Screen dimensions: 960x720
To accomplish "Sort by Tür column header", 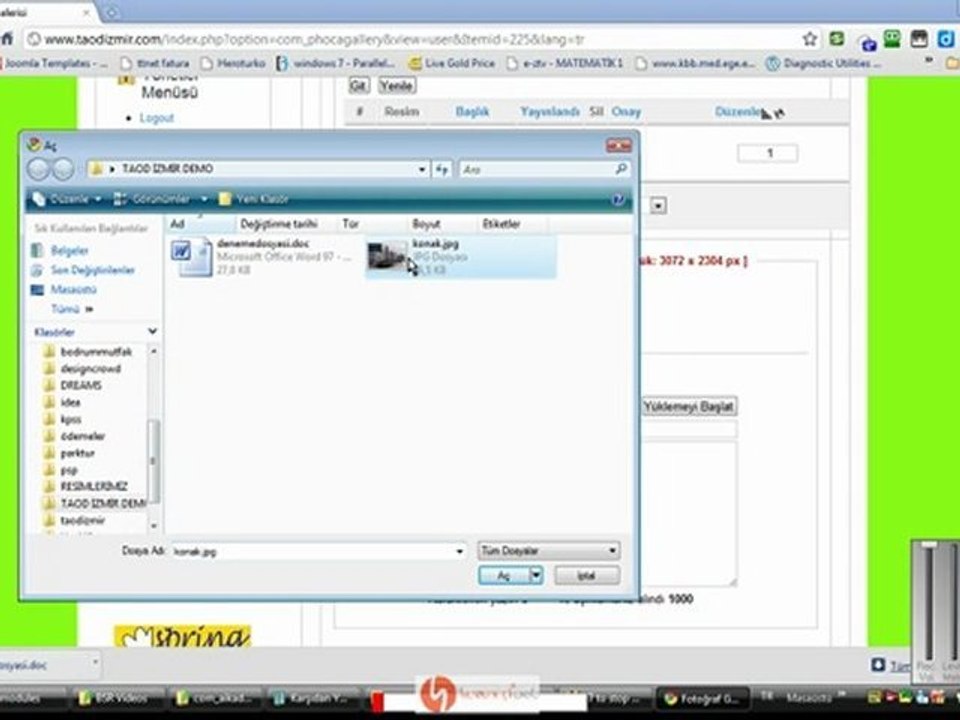I will pos(372,223).
